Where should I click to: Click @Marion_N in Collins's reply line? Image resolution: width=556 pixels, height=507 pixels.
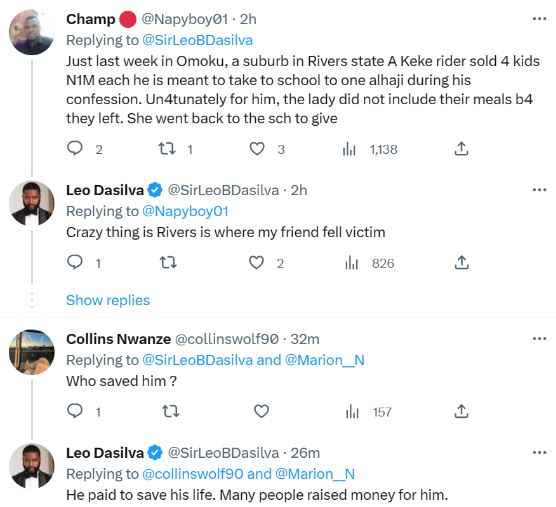325,360
